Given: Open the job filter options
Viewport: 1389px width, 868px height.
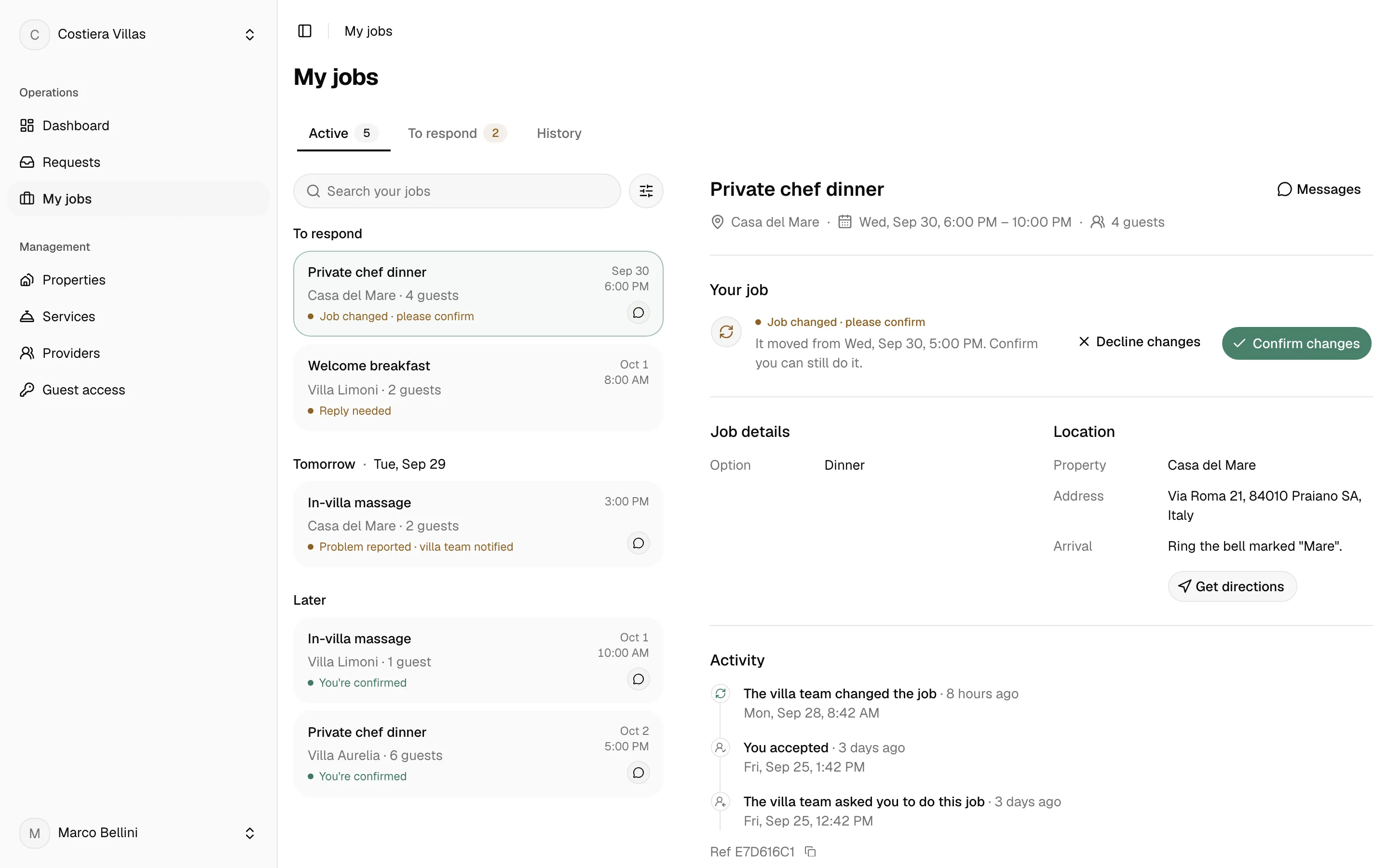Looking at the screenshot, I should click(646, 191).
